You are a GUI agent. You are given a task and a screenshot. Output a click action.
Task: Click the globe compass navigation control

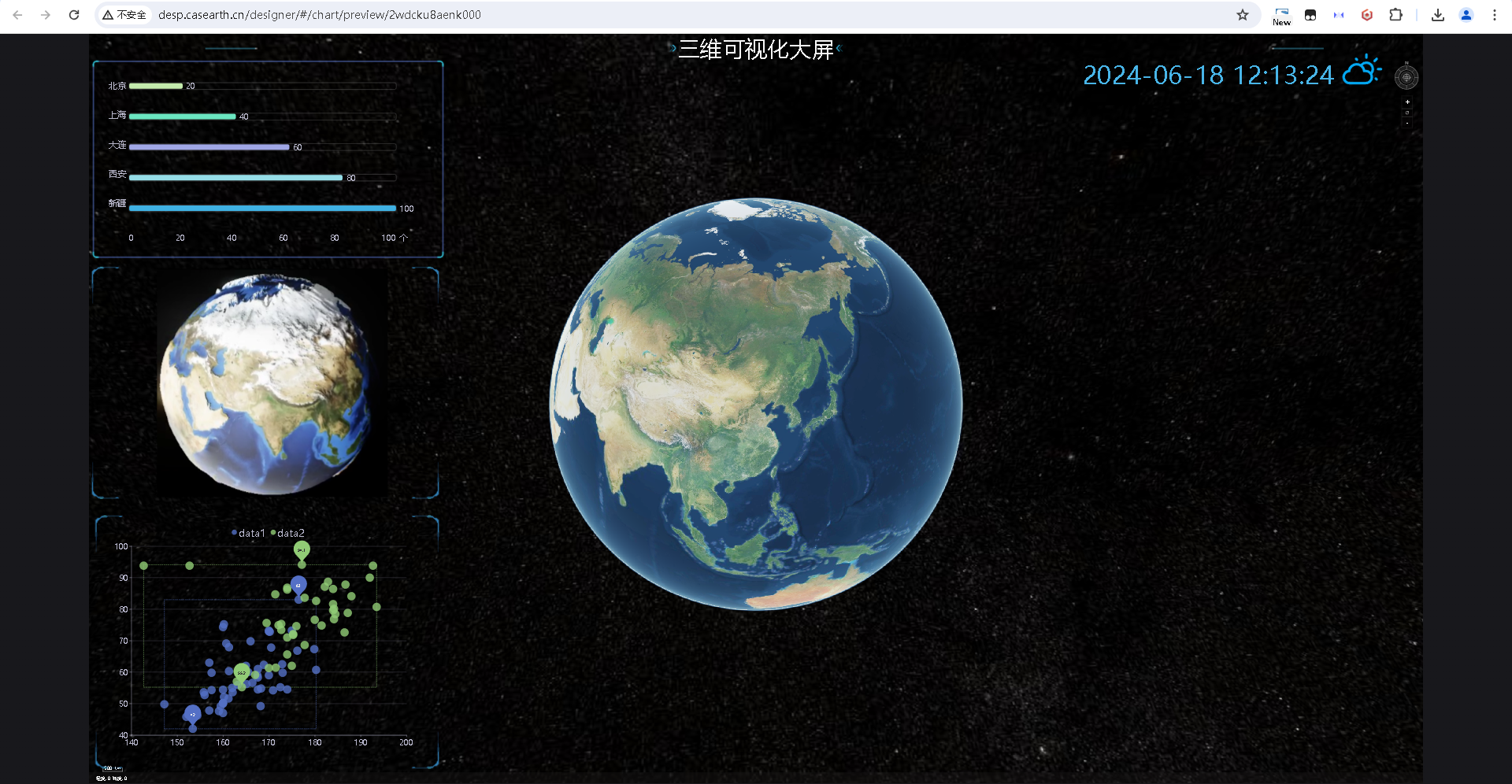point(1406,77)
